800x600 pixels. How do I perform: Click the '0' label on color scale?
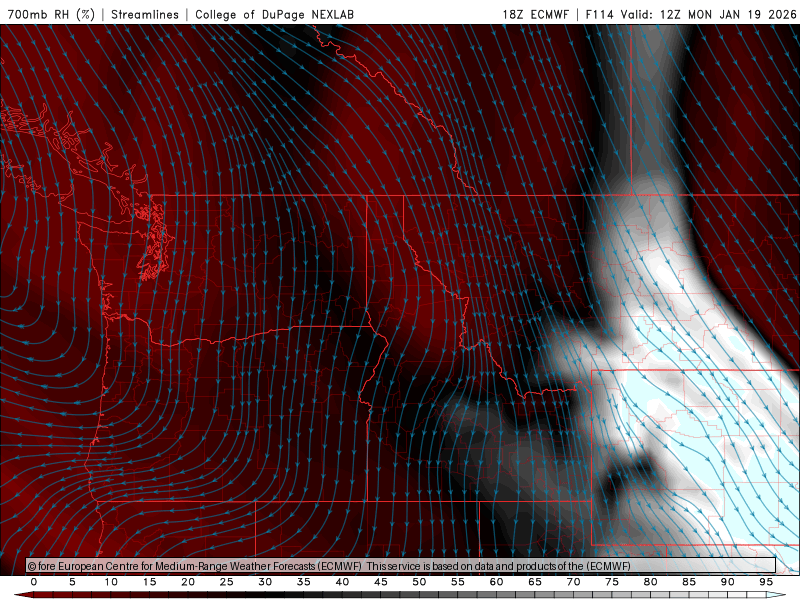coord(34,582)
